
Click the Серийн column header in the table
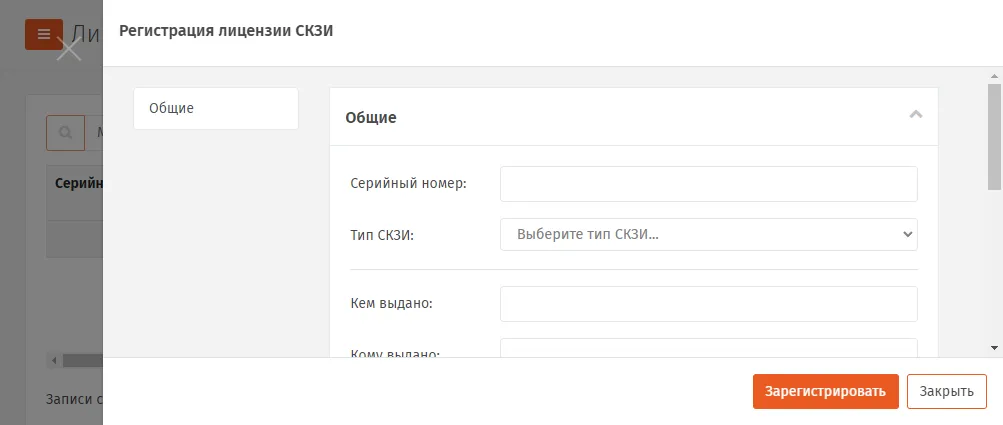[79, 184]
